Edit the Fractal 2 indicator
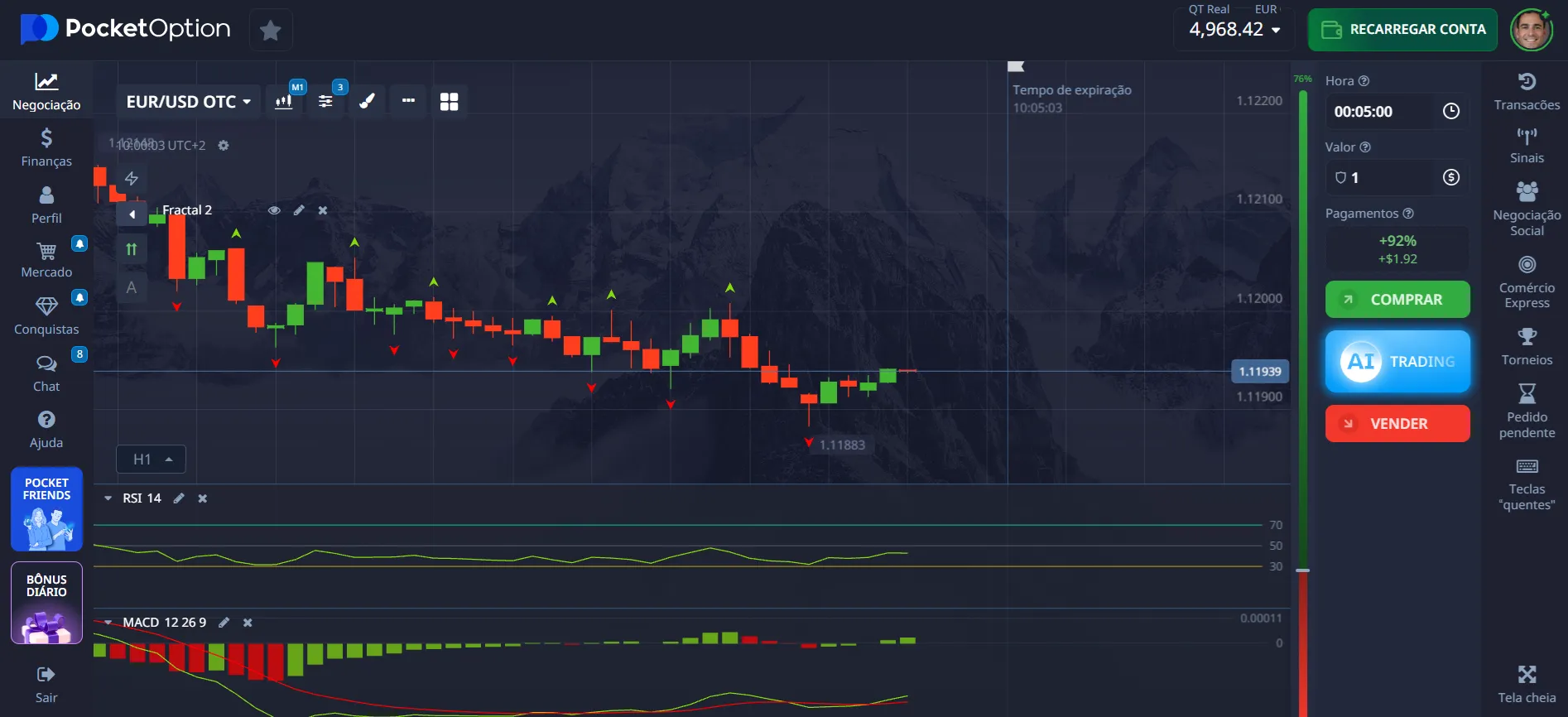This screenshot has height=717, width=1568. pyautogui.click(x=299, y=210)
